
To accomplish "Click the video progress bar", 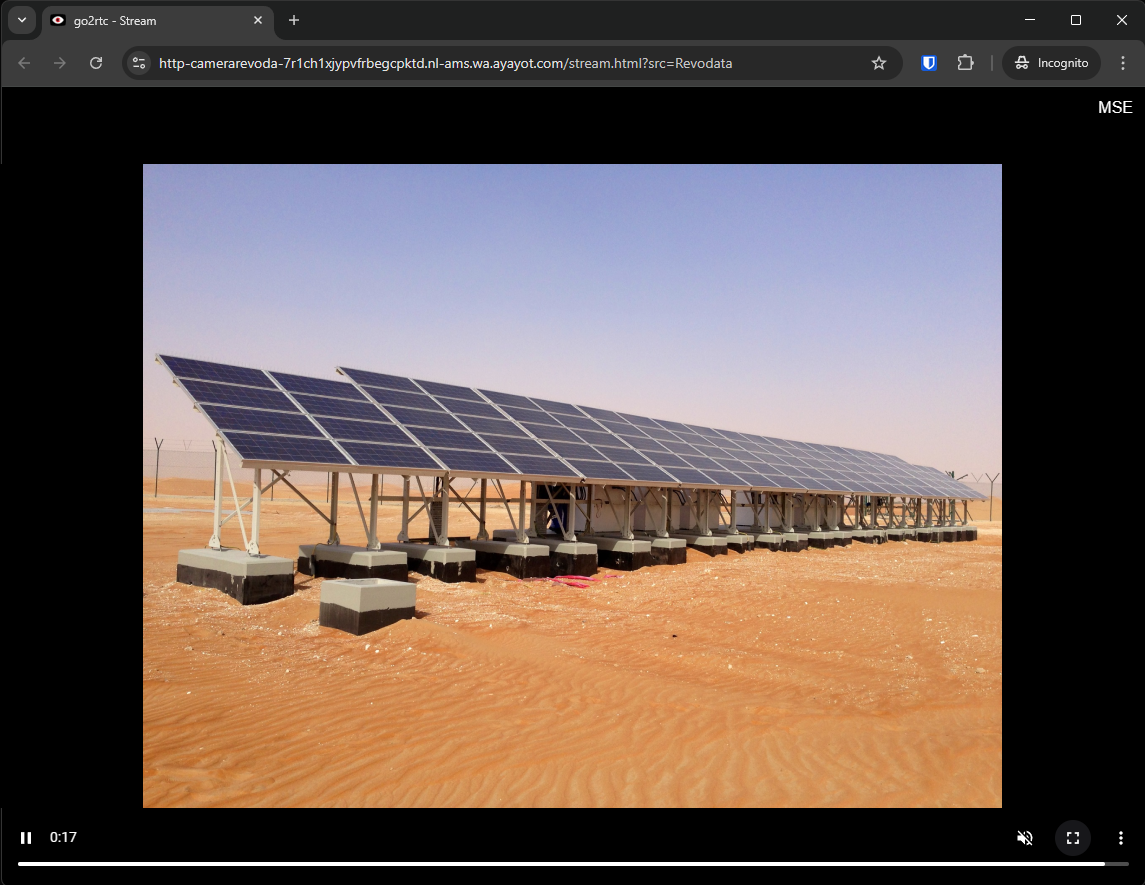I will coord(560,863).
